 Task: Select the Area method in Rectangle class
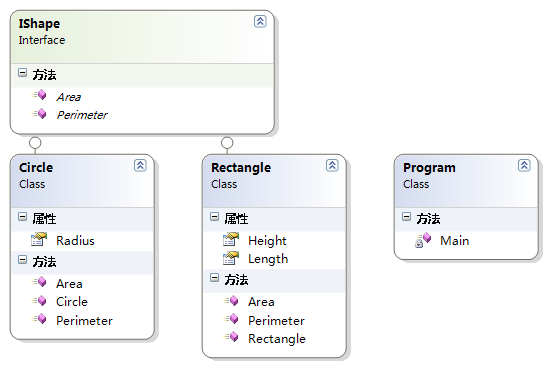(x=261, y=302)
